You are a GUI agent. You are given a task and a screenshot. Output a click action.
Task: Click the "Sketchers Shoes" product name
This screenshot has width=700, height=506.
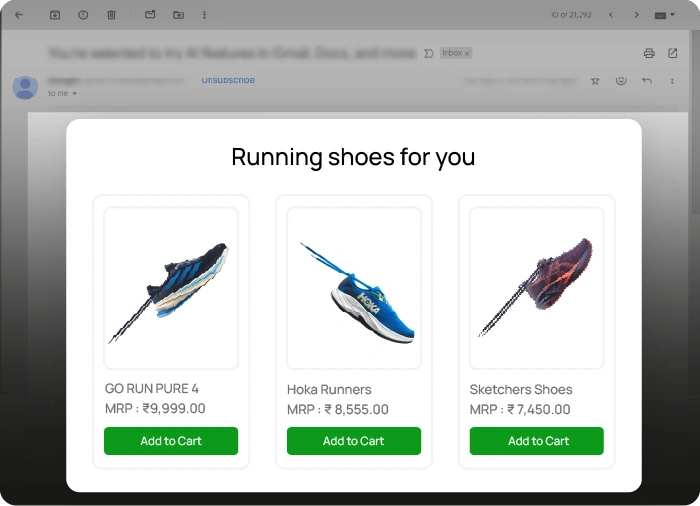[x=521, y=389]
